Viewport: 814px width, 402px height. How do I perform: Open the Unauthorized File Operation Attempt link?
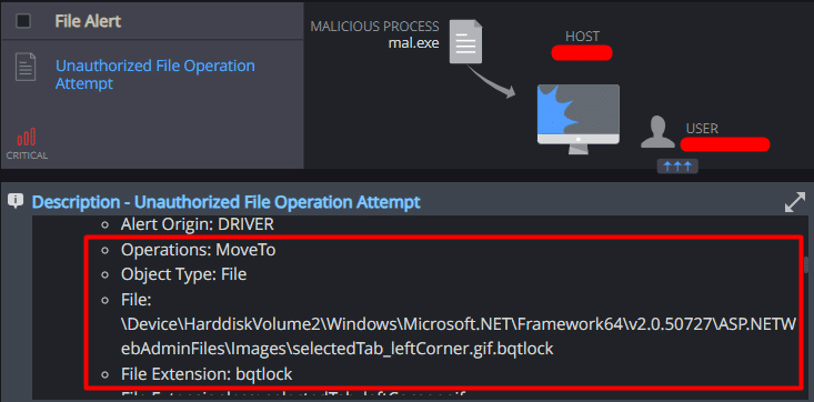tap(155, 75)
